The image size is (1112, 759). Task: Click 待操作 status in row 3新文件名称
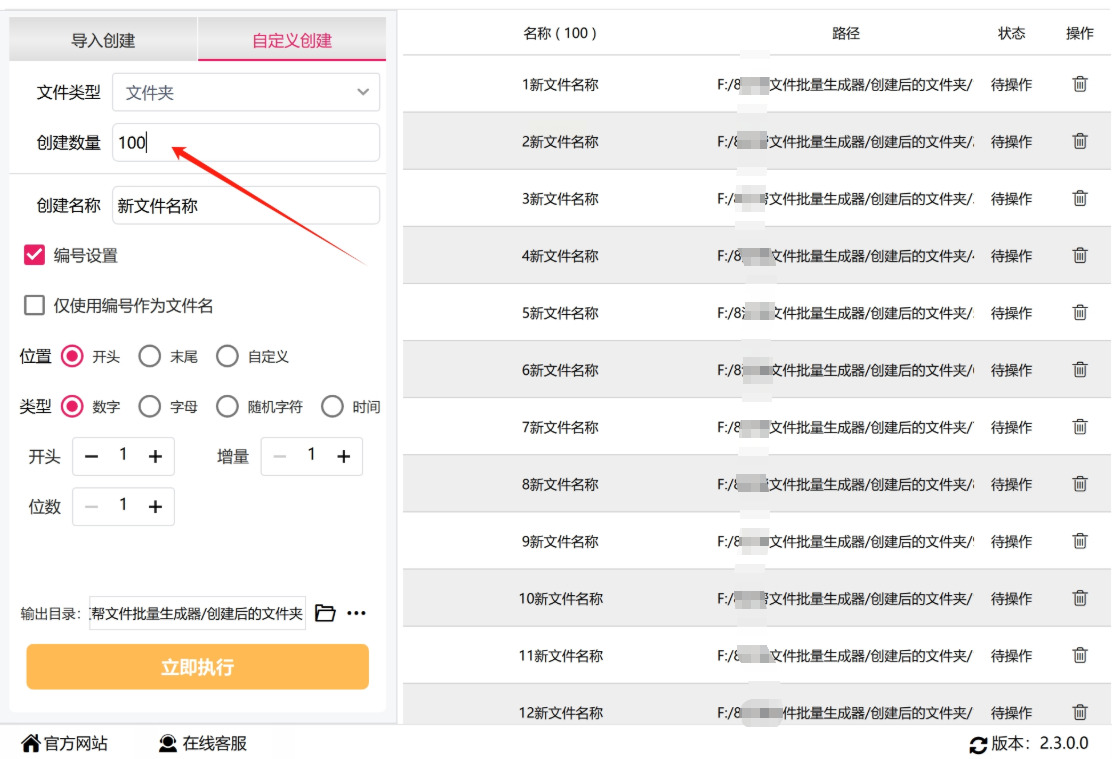point(1011,199)
